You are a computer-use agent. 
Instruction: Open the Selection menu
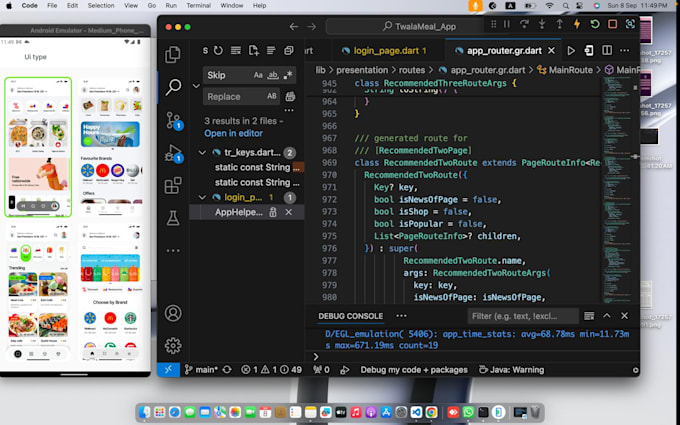point(101,6)
